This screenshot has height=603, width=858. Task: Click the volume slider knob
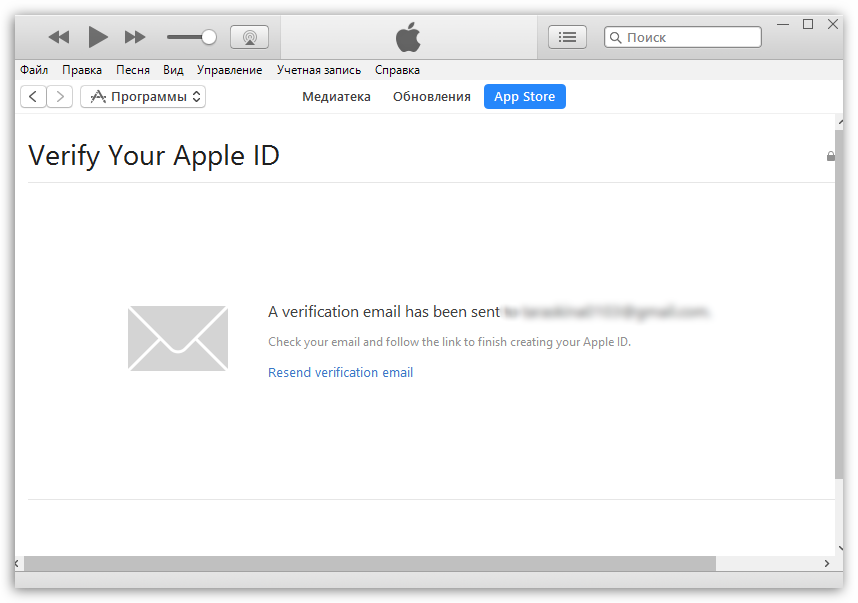pos(208,37)
